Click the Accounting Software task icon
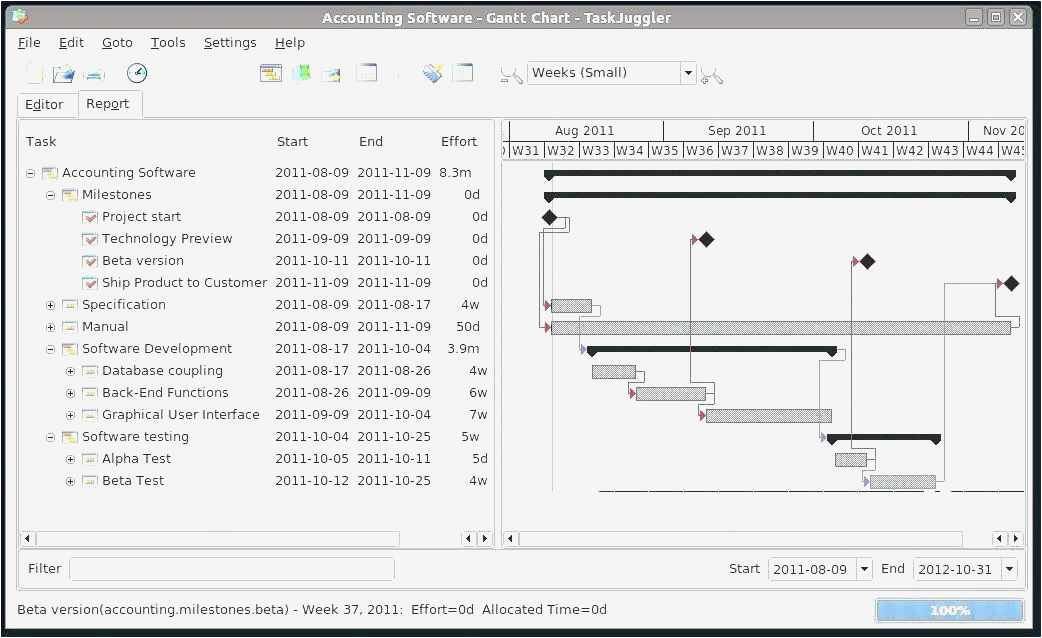The height and width of the screenshot is (638, 1042). click(x=50, y=173)
